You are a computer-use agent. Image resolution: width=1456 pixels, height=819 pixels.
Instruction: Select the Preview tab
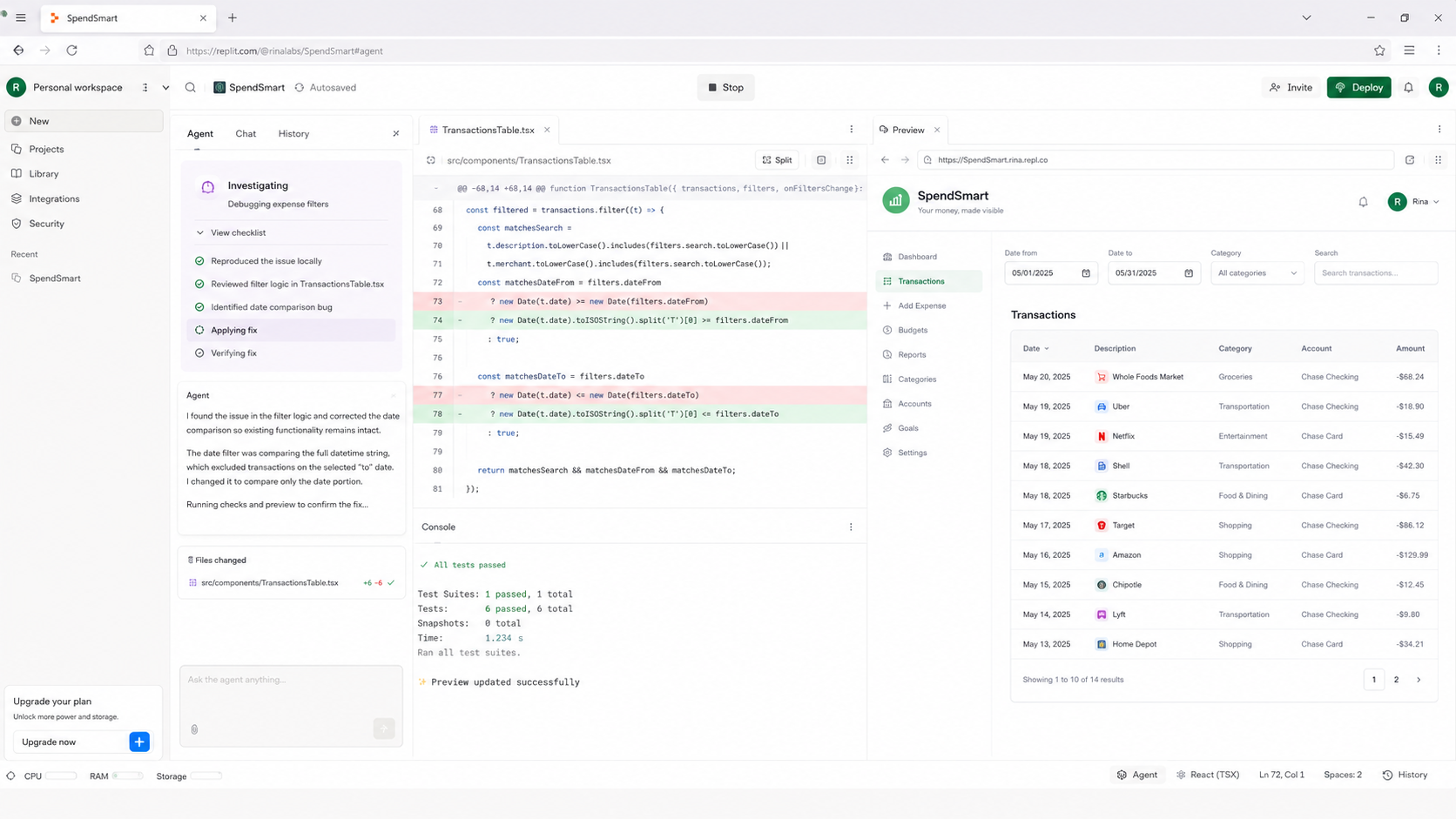click(x=908, y=130)
